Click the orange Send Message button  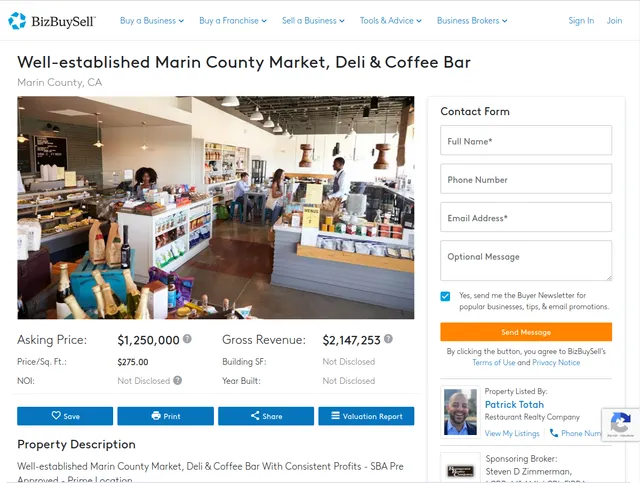(526, 332)
